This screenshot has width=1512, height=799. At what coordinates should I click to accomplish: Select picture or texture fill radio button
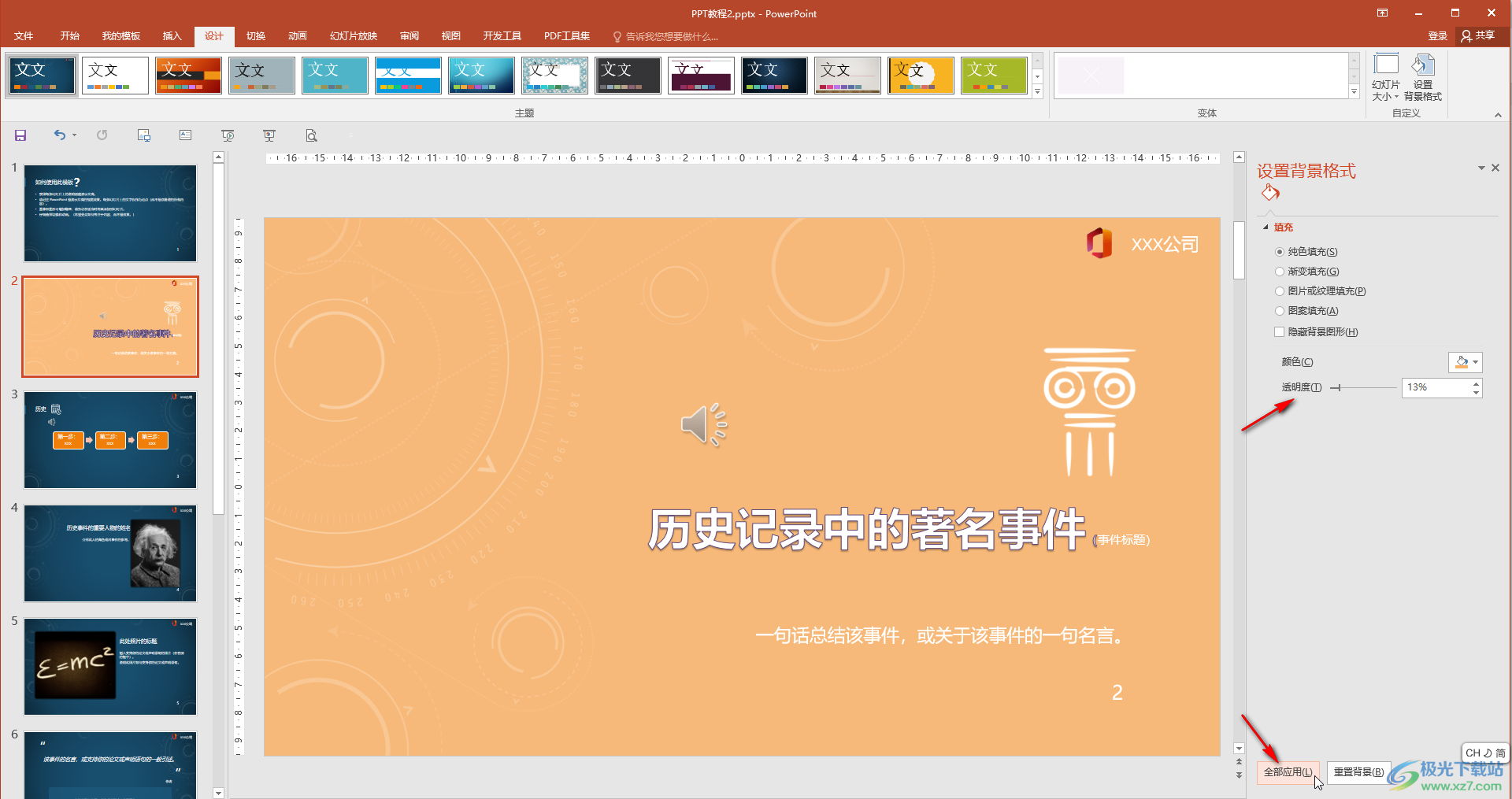(1279, 291)
